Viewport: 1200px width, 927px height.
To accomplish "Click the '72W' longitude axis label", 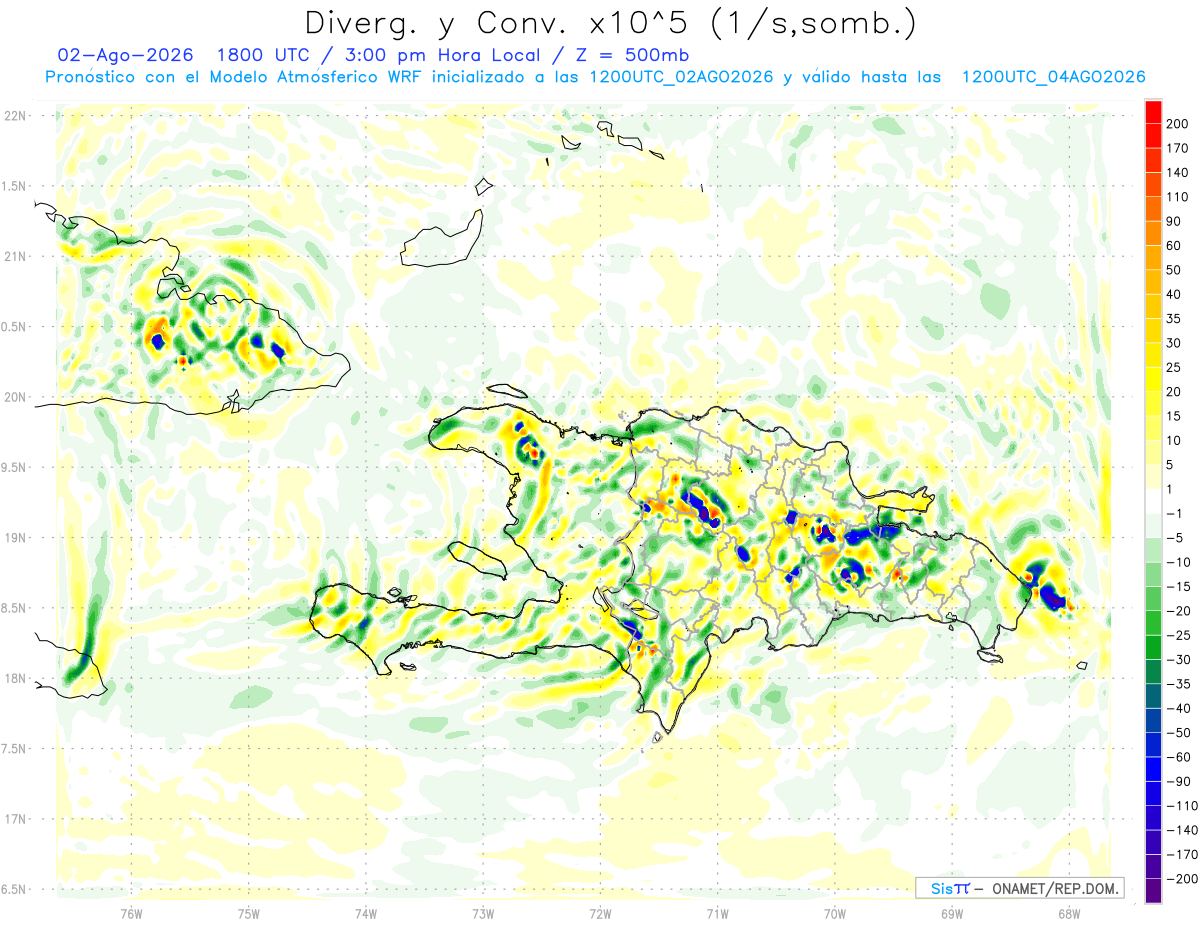I will point(599,913).
